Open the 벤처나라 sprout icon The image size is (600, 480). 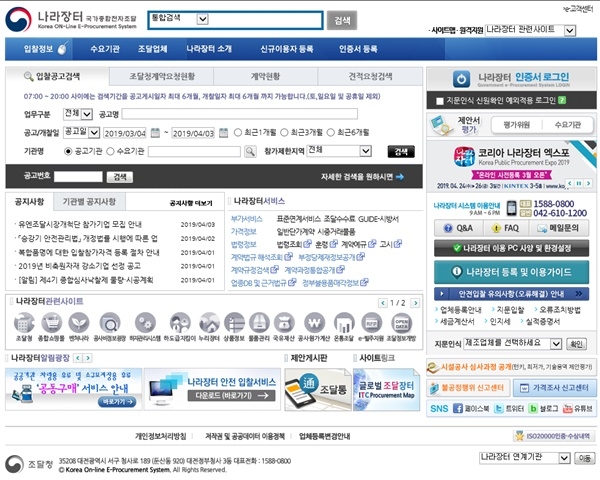coord(79,323)
